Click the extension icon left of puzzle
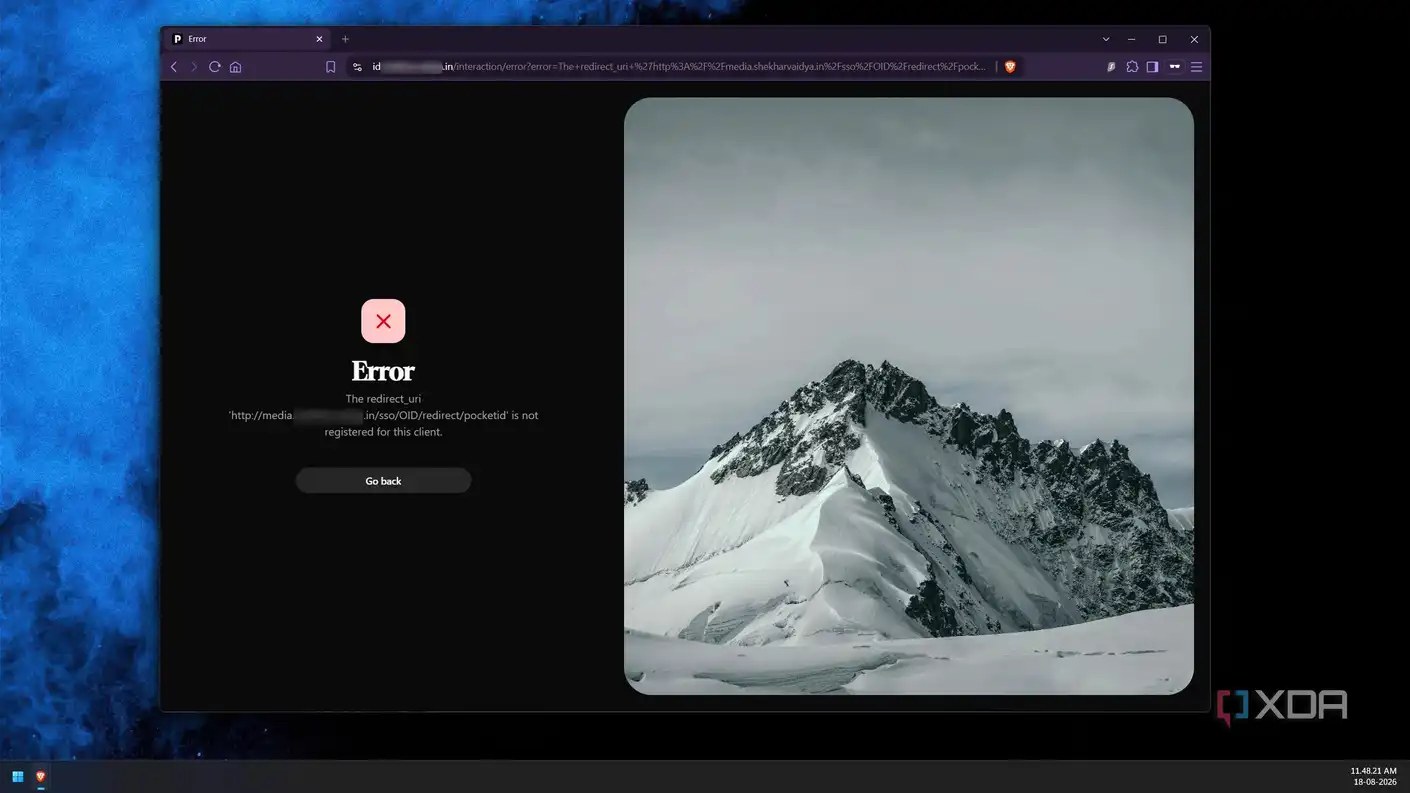Image resolution: width=1410 pixels, height=793 pixels. click(1111, 67)
